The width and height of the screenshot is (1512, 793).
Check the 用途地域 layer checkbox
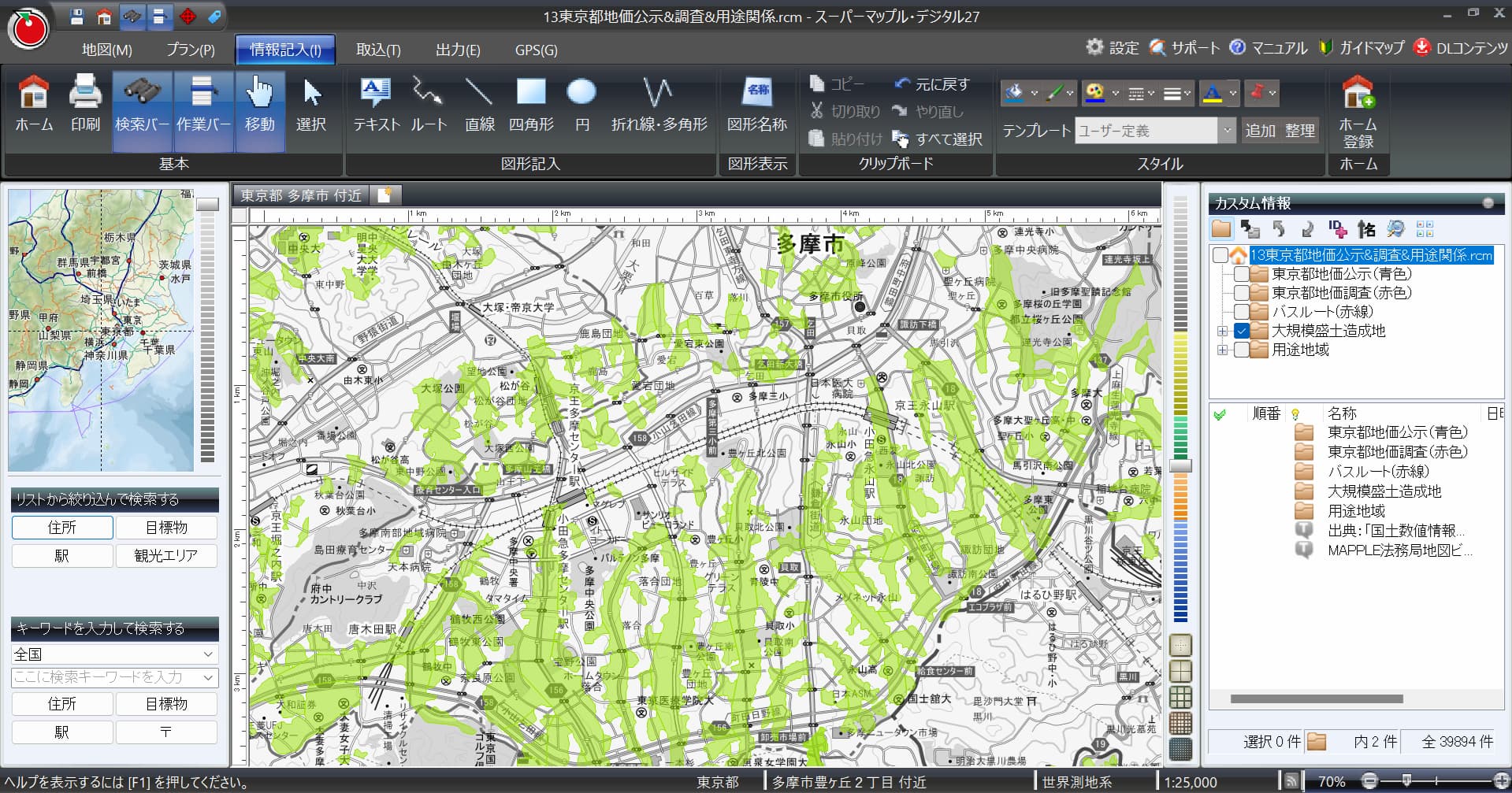point(1241,350)
